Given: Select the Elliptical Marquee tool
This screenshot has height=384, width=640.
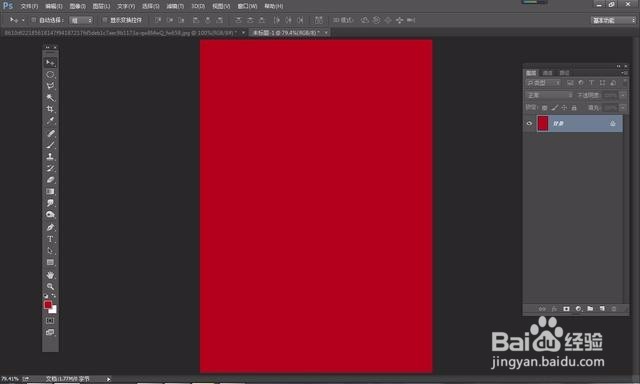Looking at the screenshot, I should (x=50, y=75).
